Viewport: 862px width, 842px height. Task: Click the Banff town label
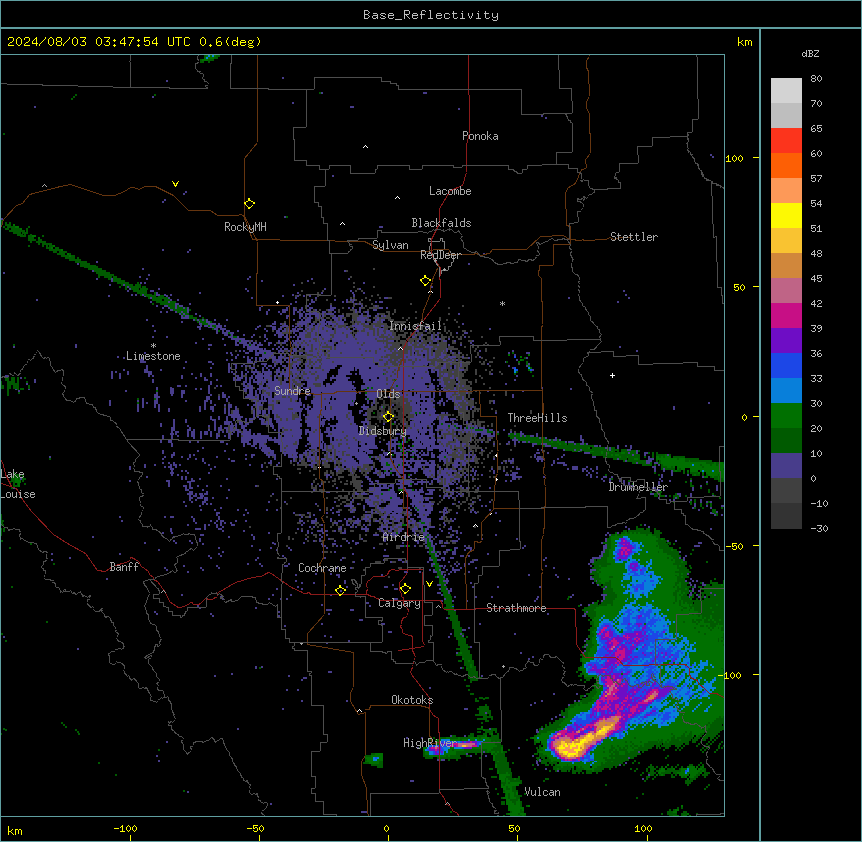[x=124, y=567]
